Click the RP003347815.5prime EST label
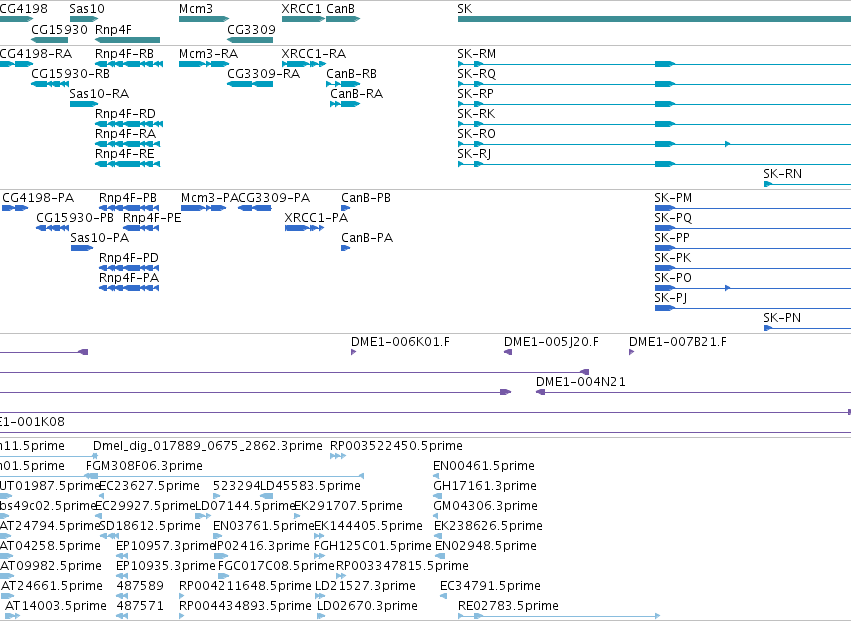Viewport: 851px width, 621px height. click(402, 566)
